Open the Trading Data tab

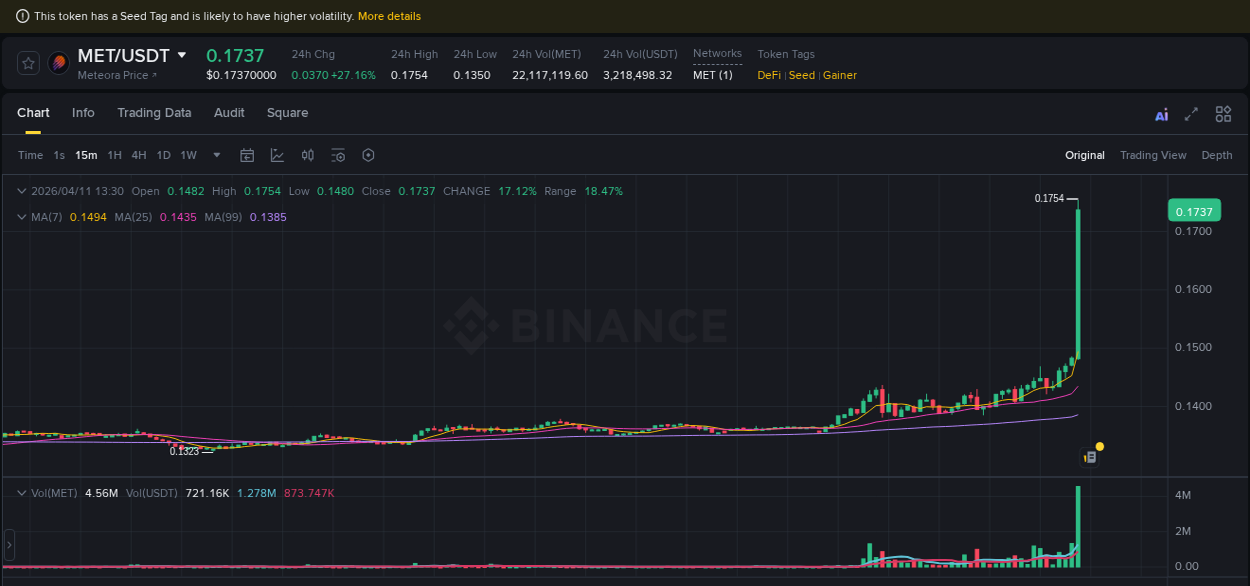pyautogui.click(x=154, y=113)
